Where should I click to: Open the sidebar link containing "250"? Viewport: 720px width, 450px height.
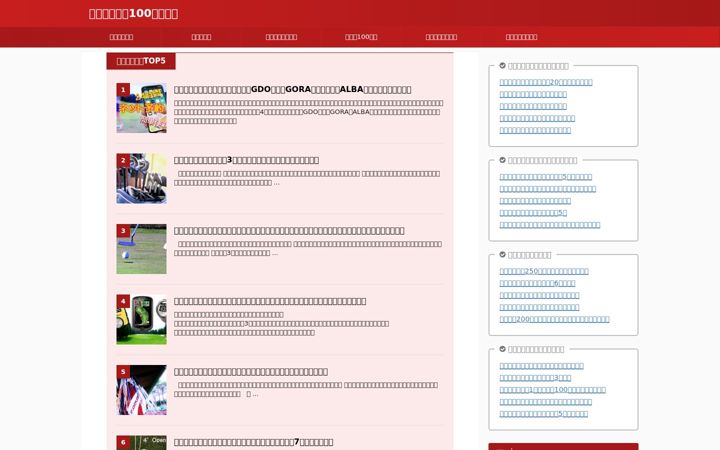pyautogui.click(x=544, y=271)
